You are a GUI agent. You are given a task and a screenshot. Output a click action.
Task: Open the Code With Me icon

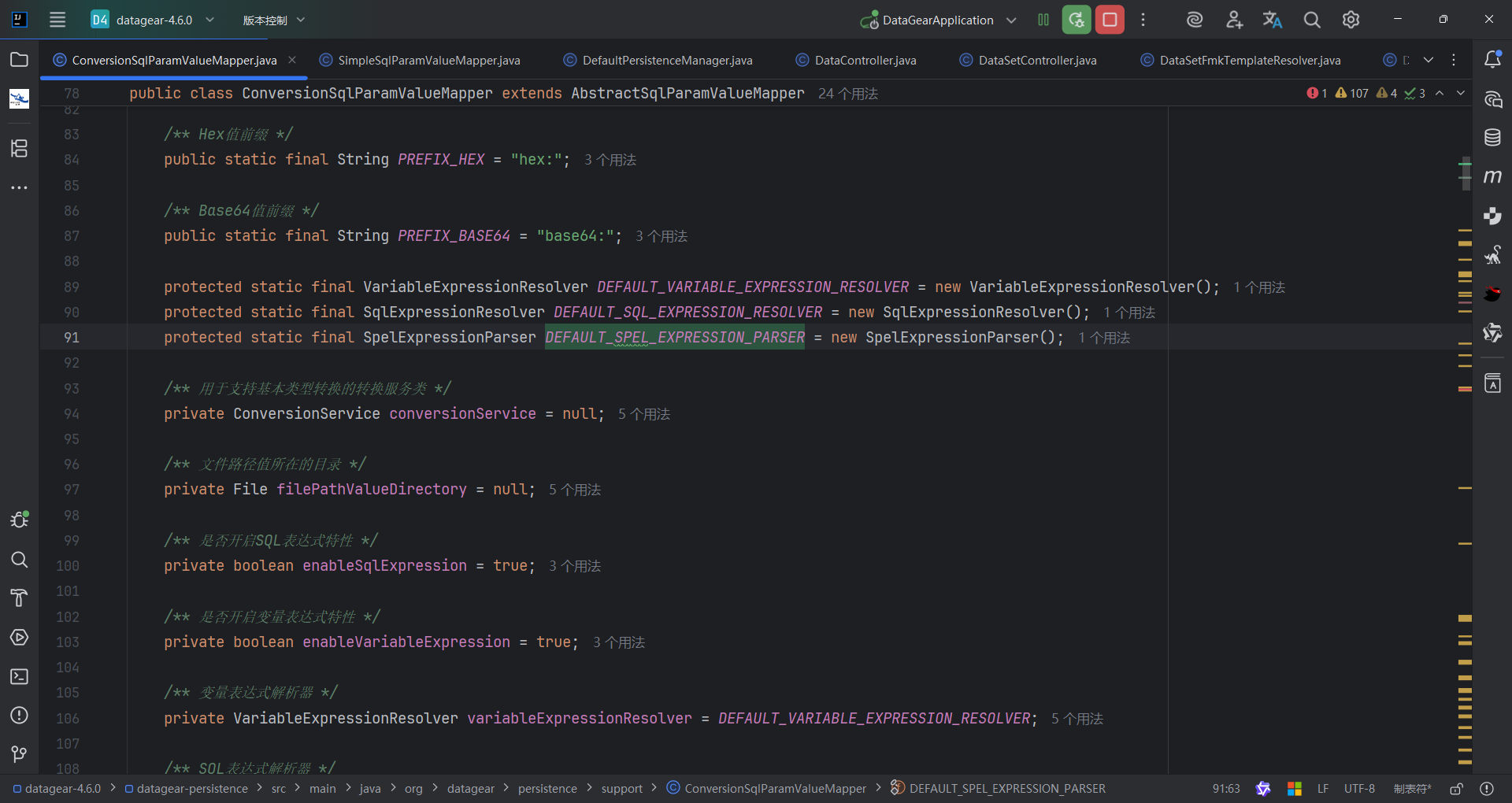pos(1234,20)
